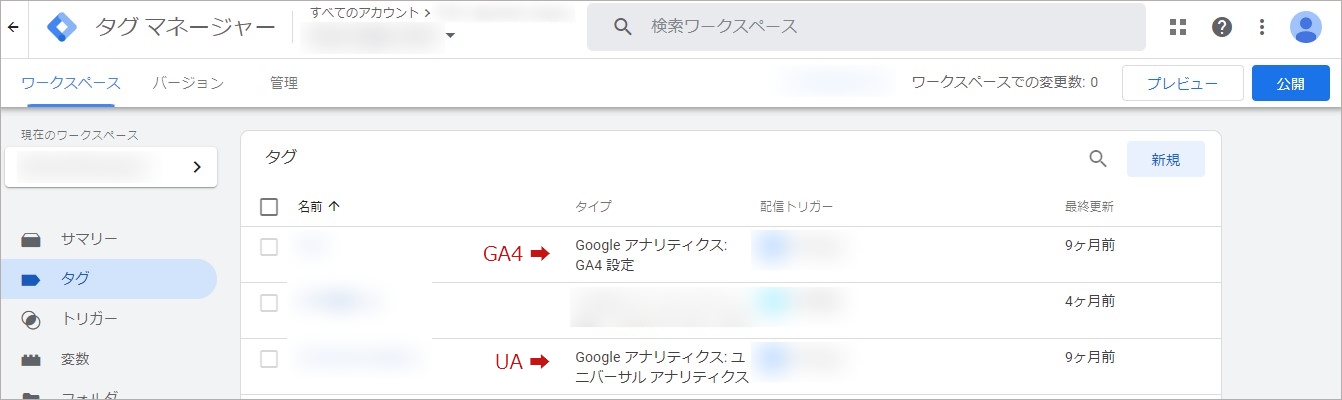Expand the account selector dropdown arrow

click(x=450, y=36)
